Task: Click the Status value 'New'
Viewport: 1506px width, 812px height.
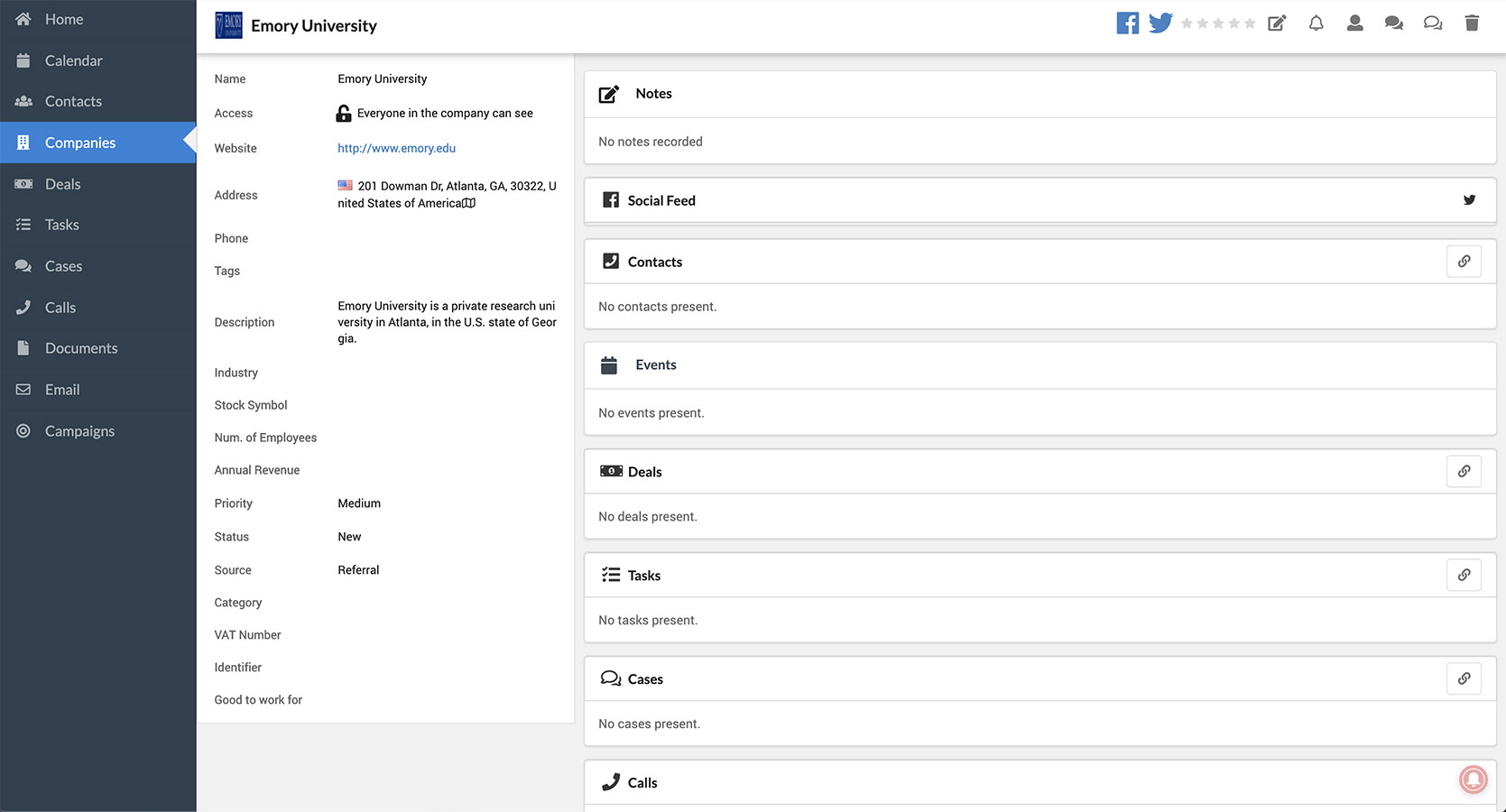Action: [x=349, y=537]
